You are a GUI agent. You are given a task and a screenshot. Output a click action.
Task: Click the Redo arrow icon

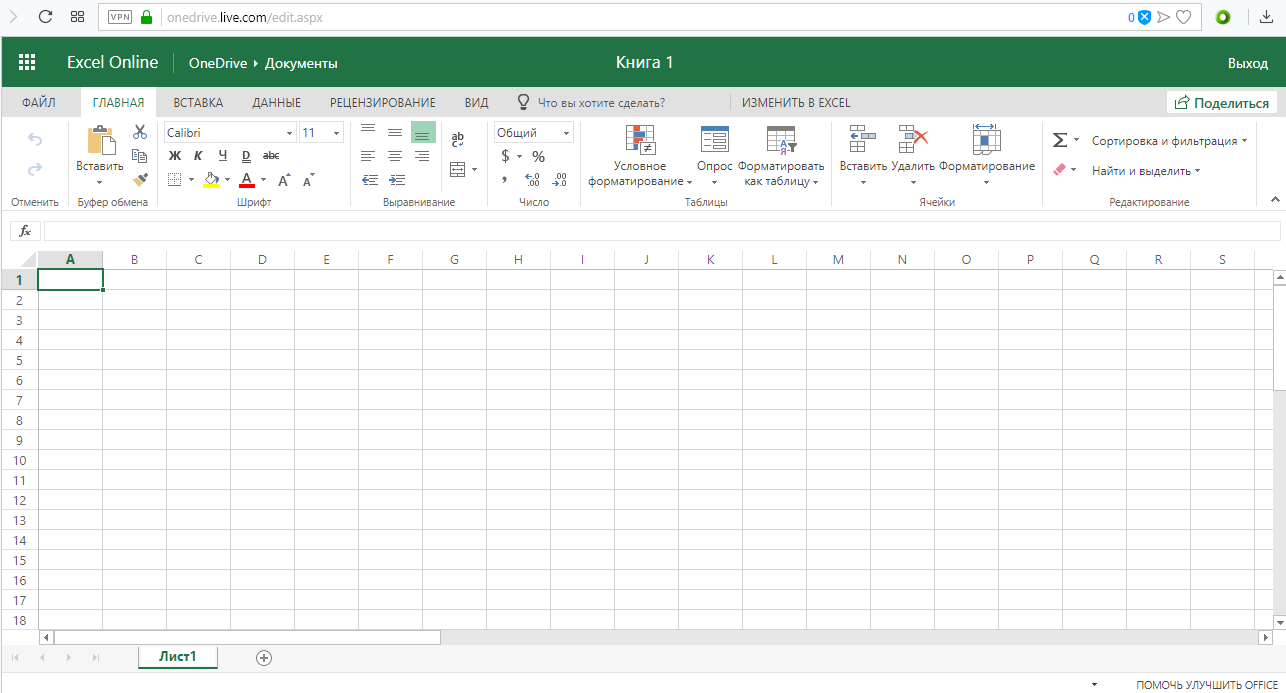(35, 169)
